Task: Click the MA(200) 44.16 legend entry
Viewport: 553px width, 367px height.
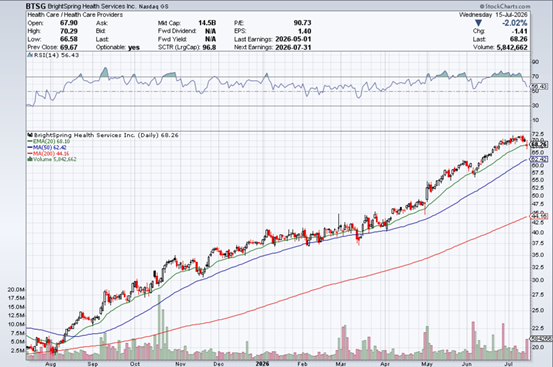Action: click(x=48, y=153)
